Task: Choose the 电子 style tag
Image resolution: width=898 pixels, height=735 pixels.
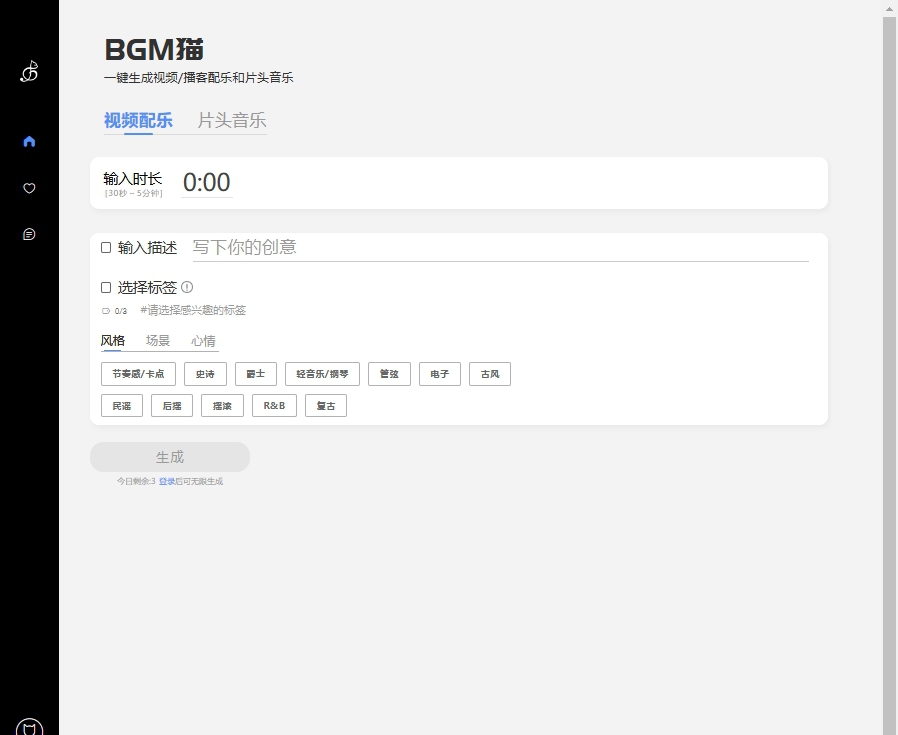Action: tap(440, 374)
